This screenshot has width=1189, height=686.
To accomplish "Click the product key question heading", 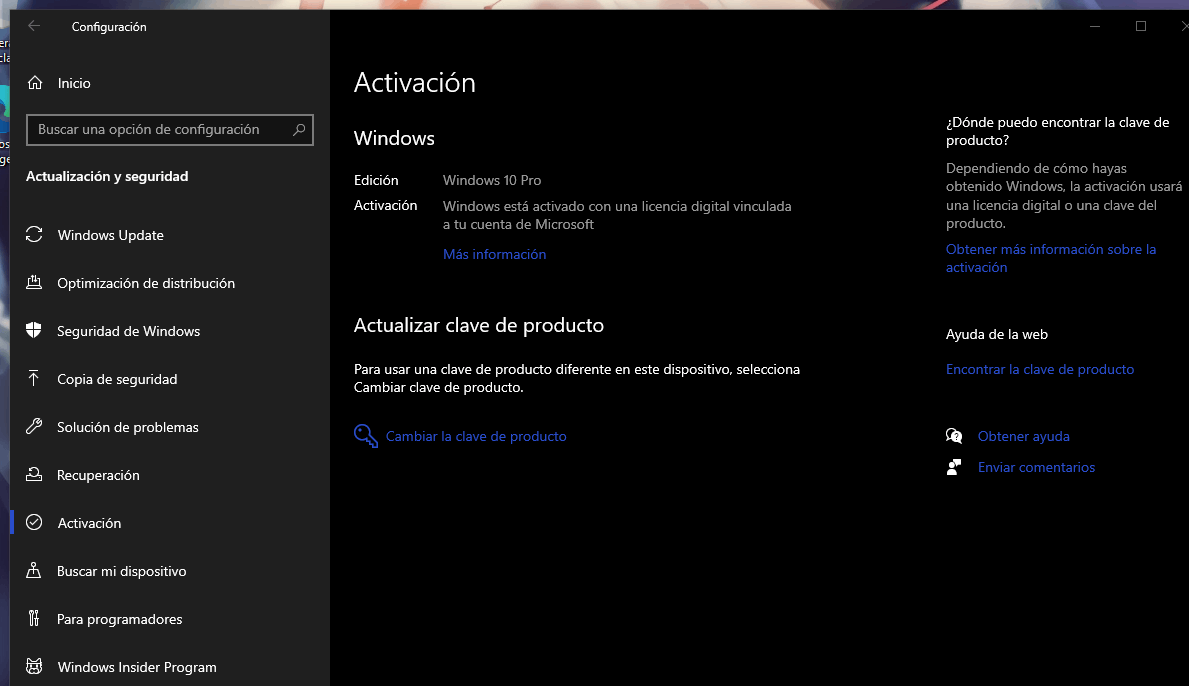I will tap(1057, 131).
